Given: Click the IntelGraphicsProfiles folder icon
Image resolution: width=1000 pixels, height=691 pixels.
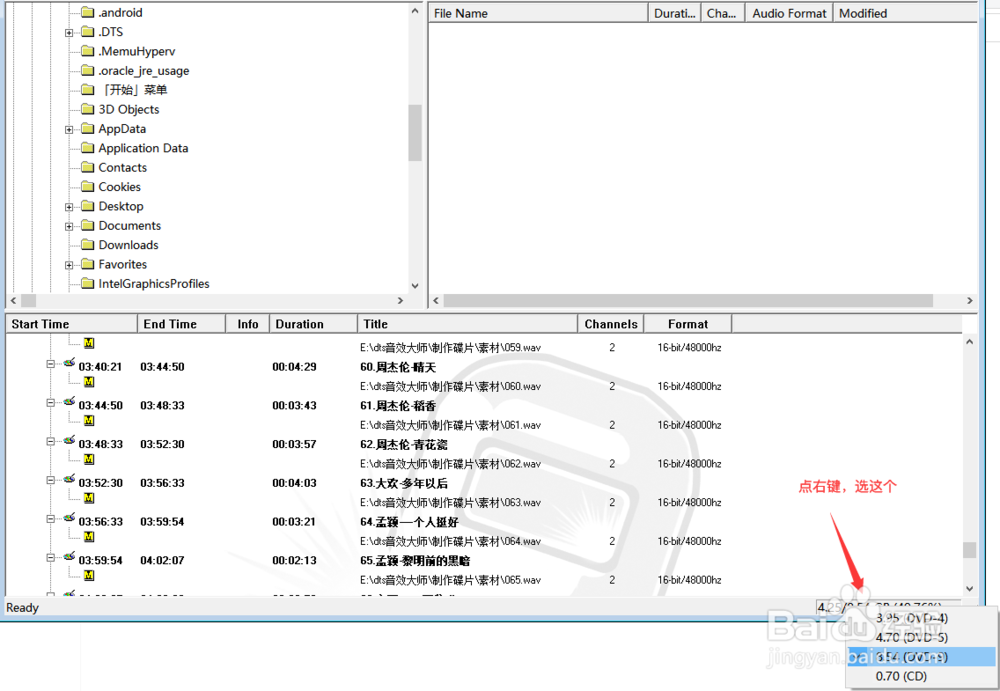Looking at the screenshot, I should pos(88,284).
